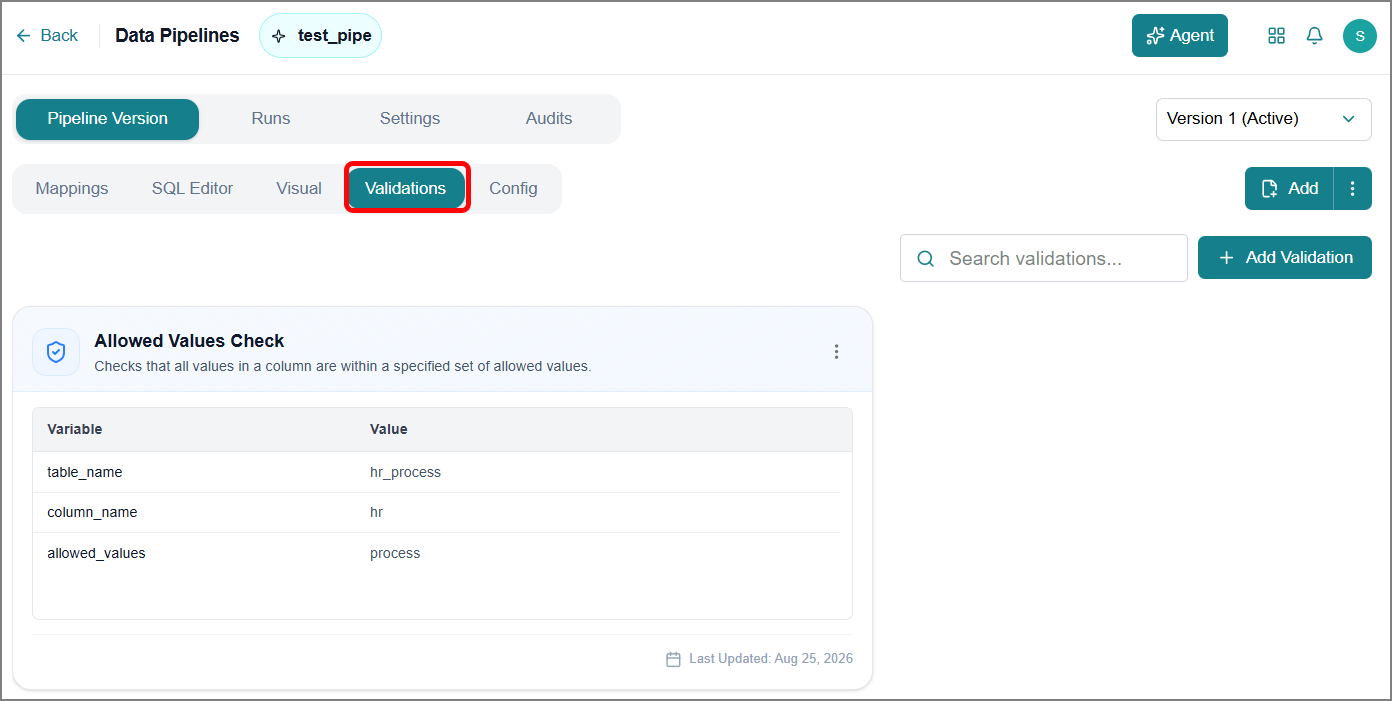Go Back to the previous page
Viewport: 1392px width, 701px height.
[x=47, y=36]
